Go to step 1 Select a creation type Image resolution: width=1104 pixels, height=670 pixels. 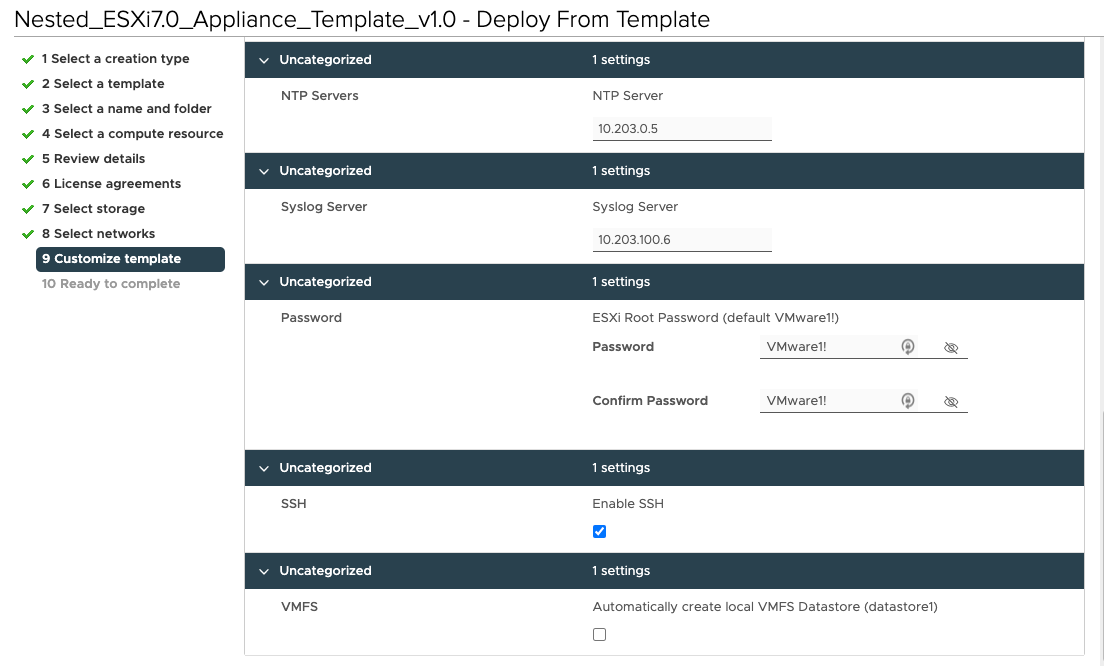tap(115, 59)
